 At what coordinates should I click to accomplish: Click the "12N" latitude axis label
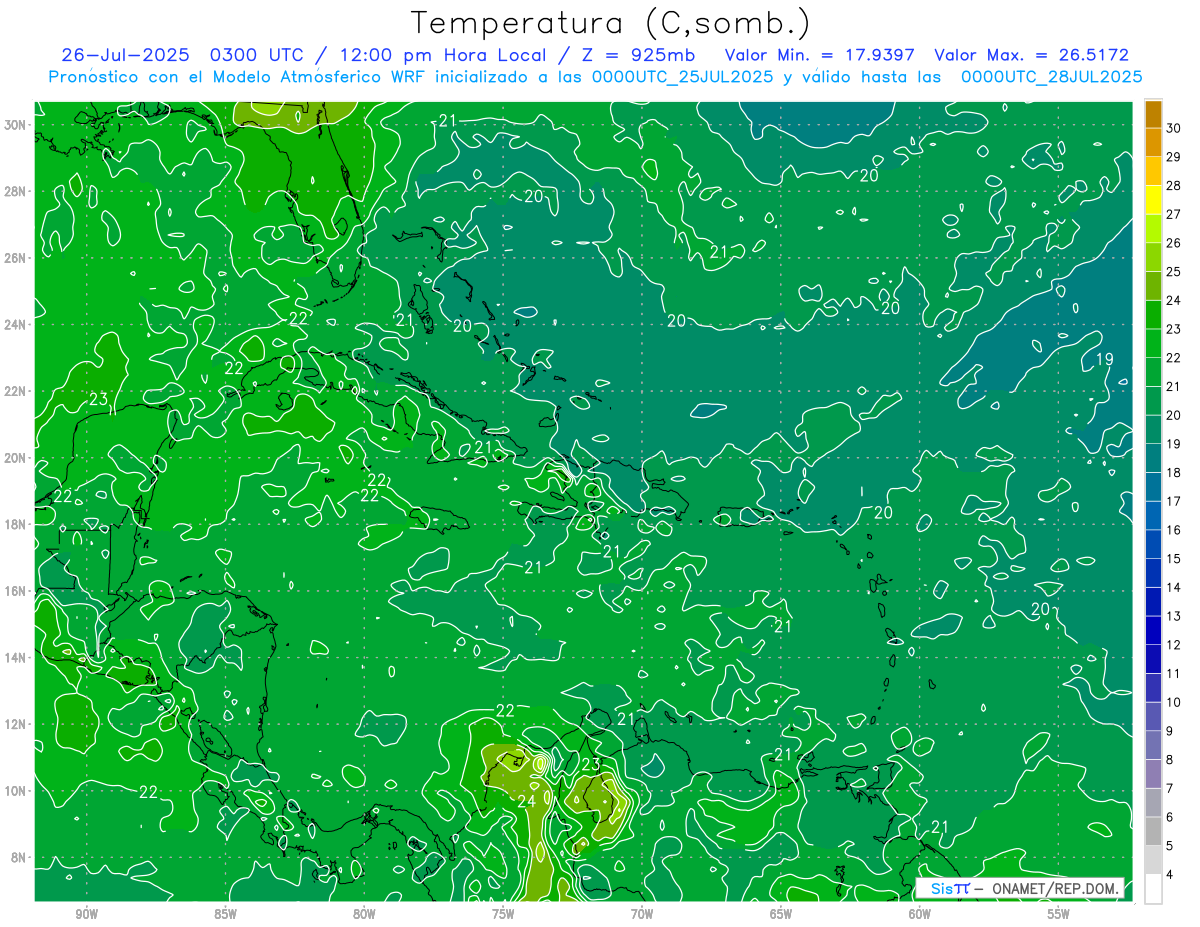[17, 724]
